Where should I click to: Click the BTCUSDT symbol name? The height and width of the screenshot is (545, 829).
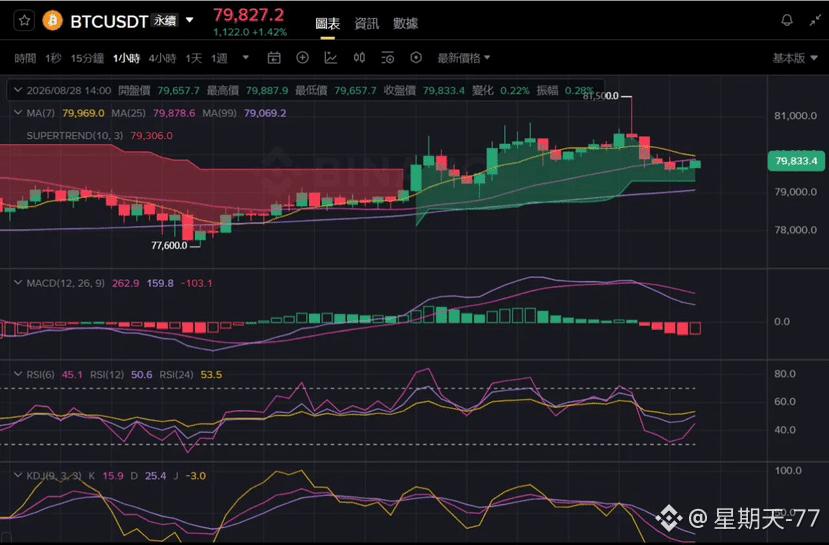pos(109,21)
